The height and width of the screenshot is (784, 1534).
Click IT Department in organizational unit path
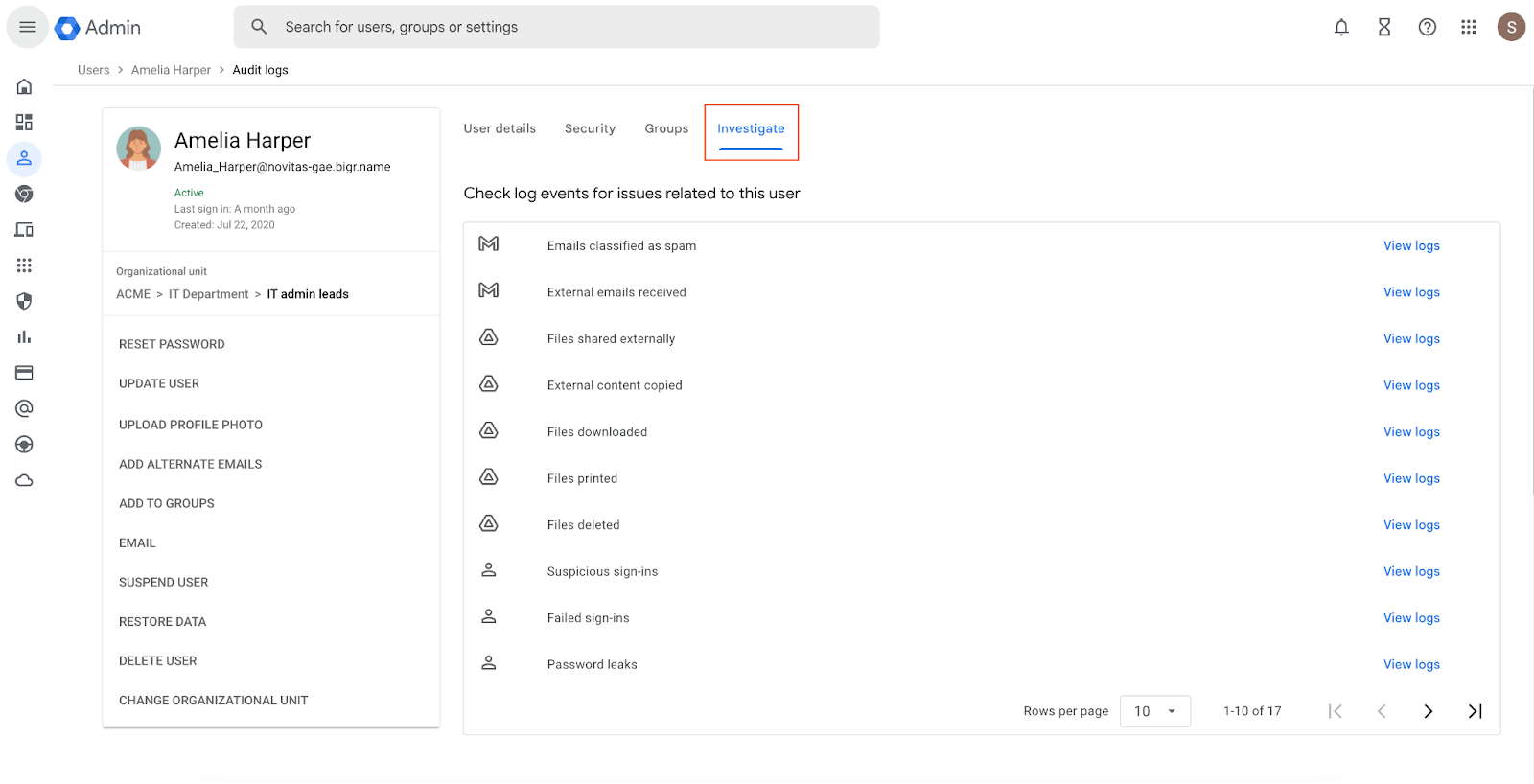(209, 294)
